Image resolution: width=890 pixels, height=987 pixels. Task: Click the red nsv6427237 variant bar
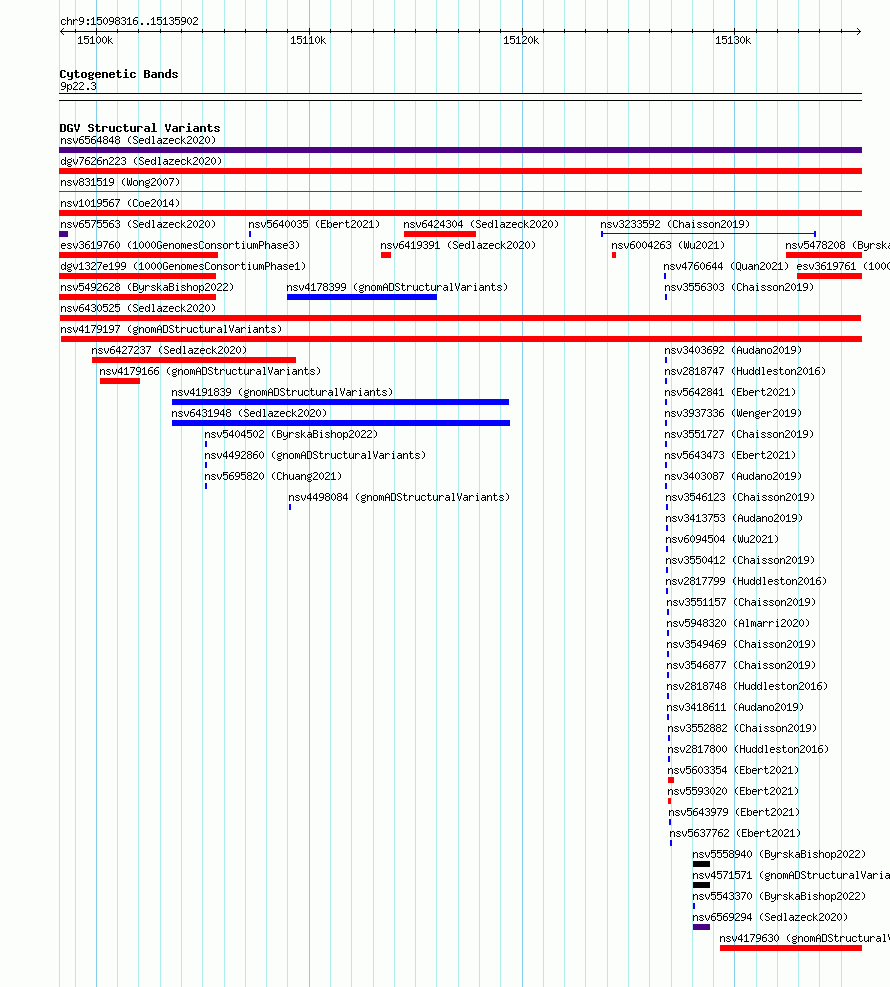tap(194, 360)
